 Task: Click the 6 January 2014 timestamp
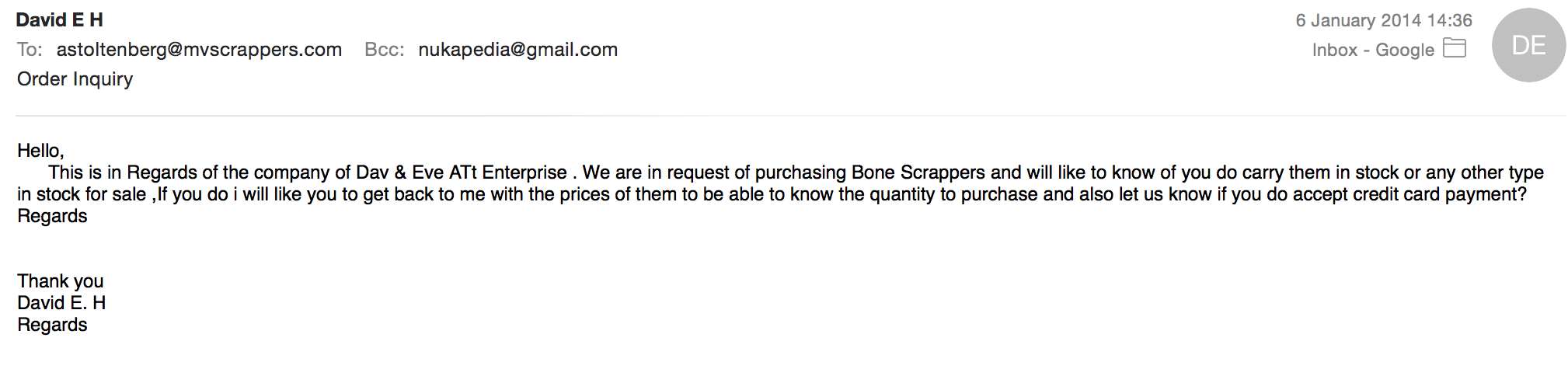pos(1384,20)
